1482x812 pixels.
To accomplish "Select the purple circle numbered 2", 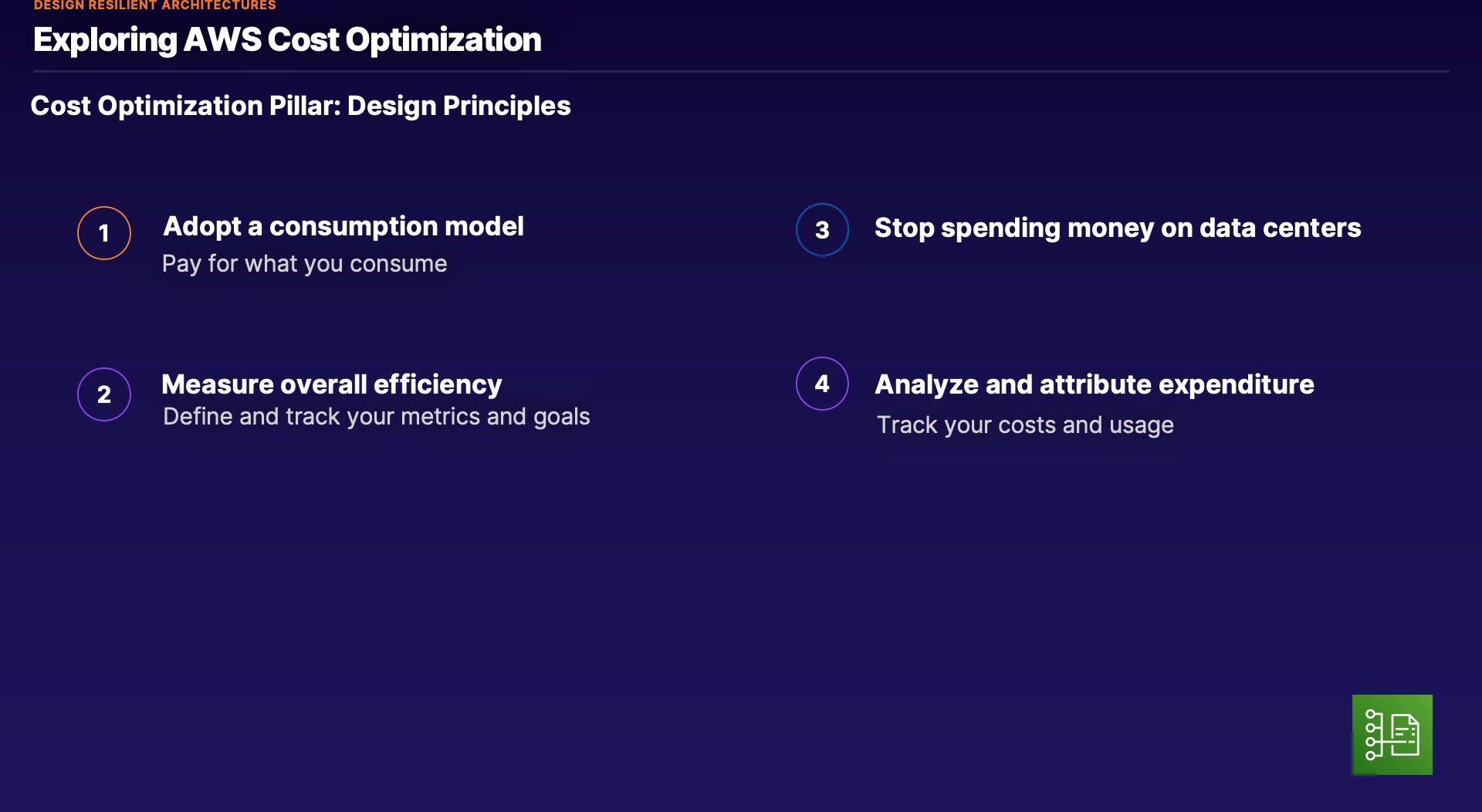I will coord(104,394).
